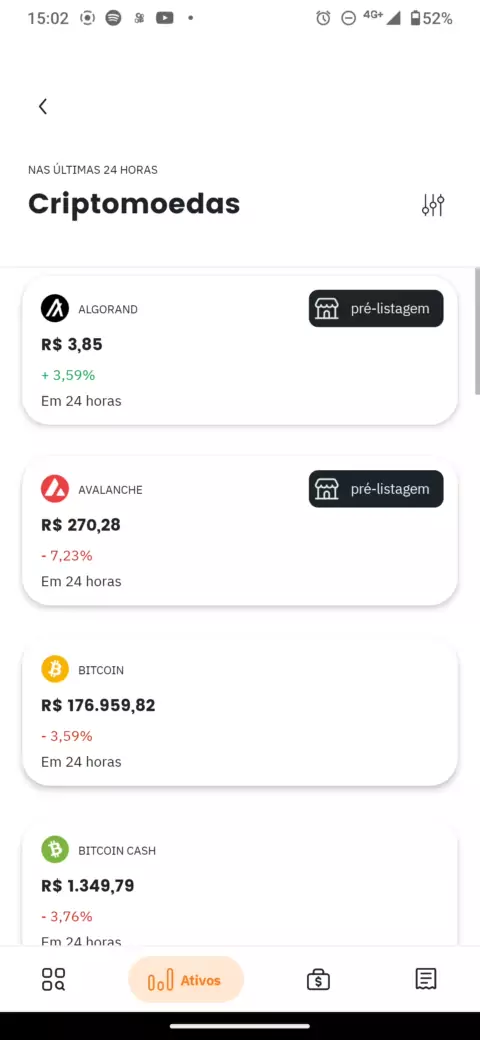This screenshot has height=1040, width=480.
Task: Tap the Algorand coin logo
Action: (x=55, y=308)
